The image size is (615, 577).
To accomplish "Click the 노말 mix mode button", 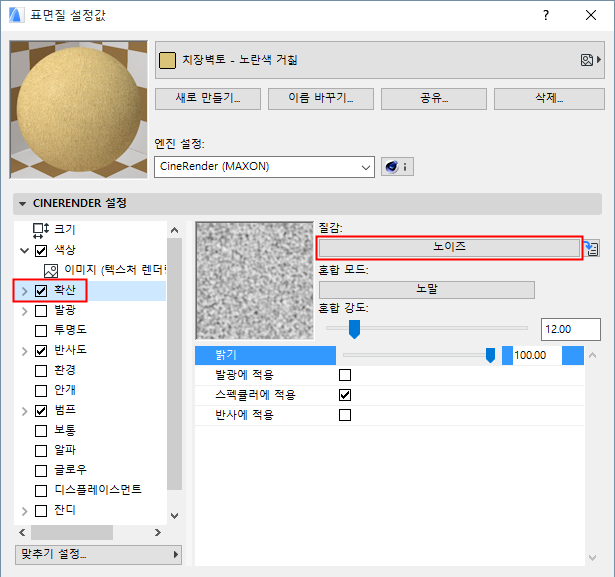I will pos(427,290).
